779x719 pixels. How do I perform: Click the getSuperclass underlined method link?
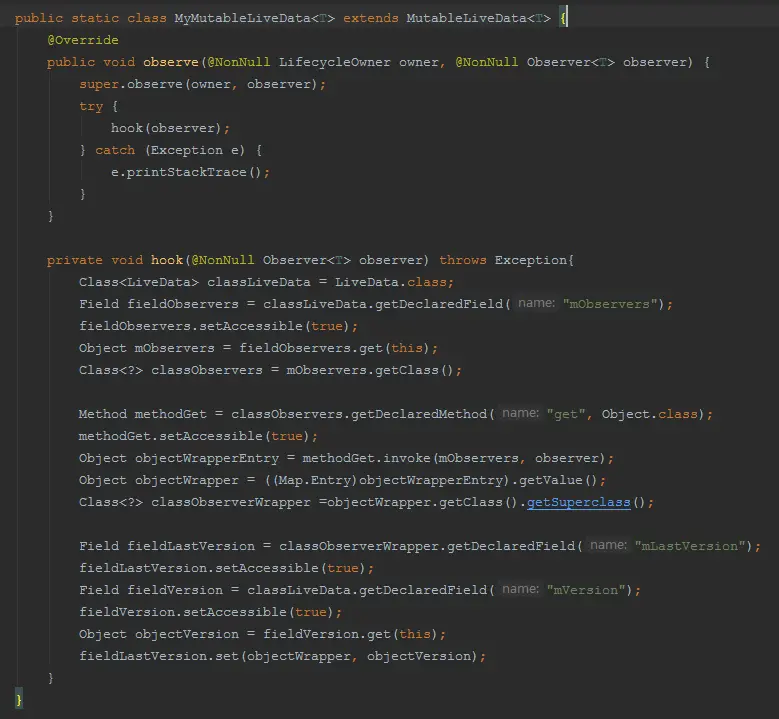[x=578, y=502]
